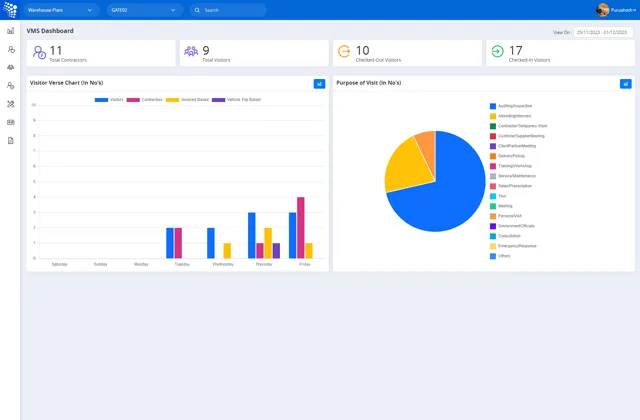640x420 pixels.
Task: Open the GATE02 gate dropdown
Action: click(x=144, y=10)
